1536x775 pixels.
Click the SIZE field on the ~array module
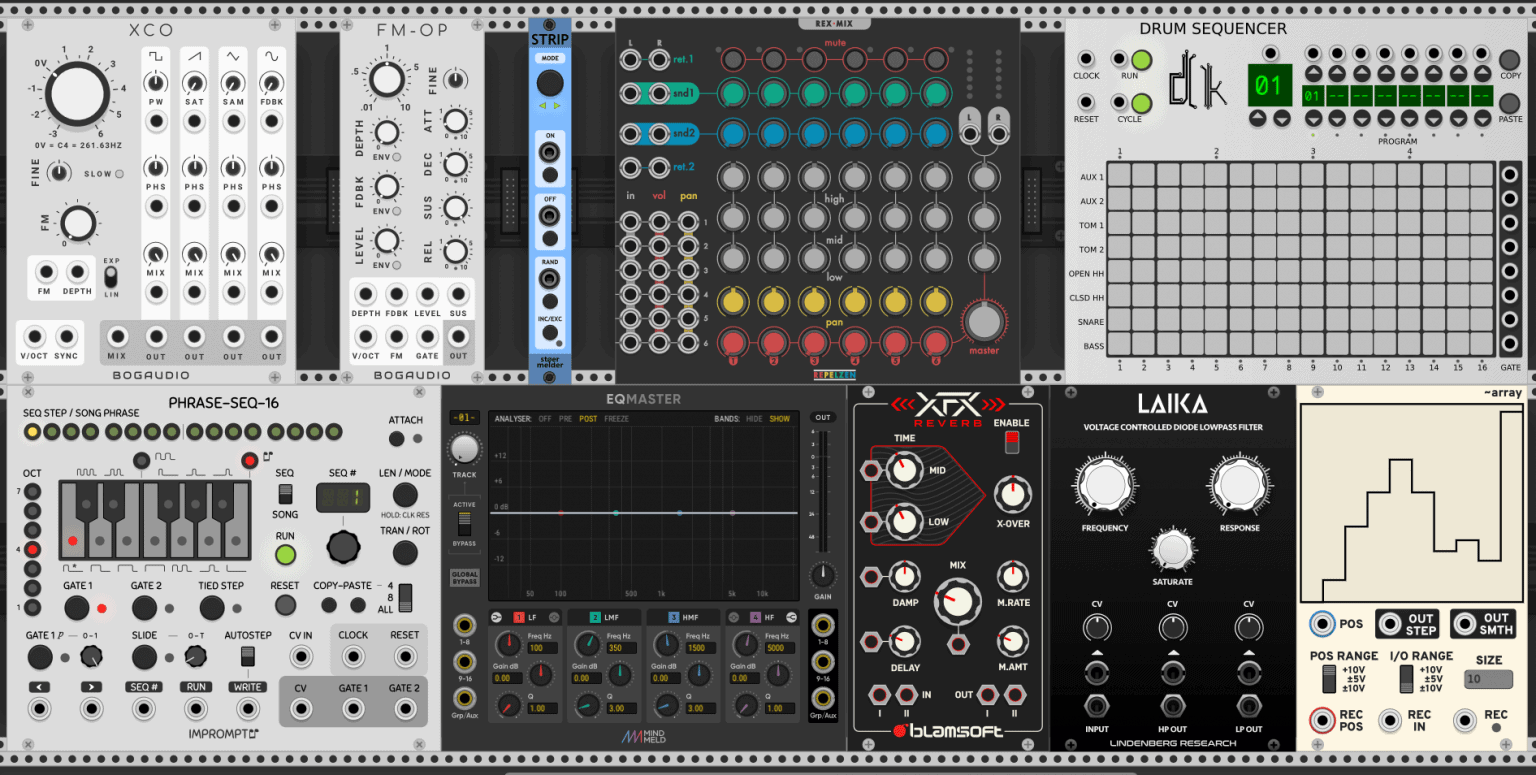(x=1487, y=678)
